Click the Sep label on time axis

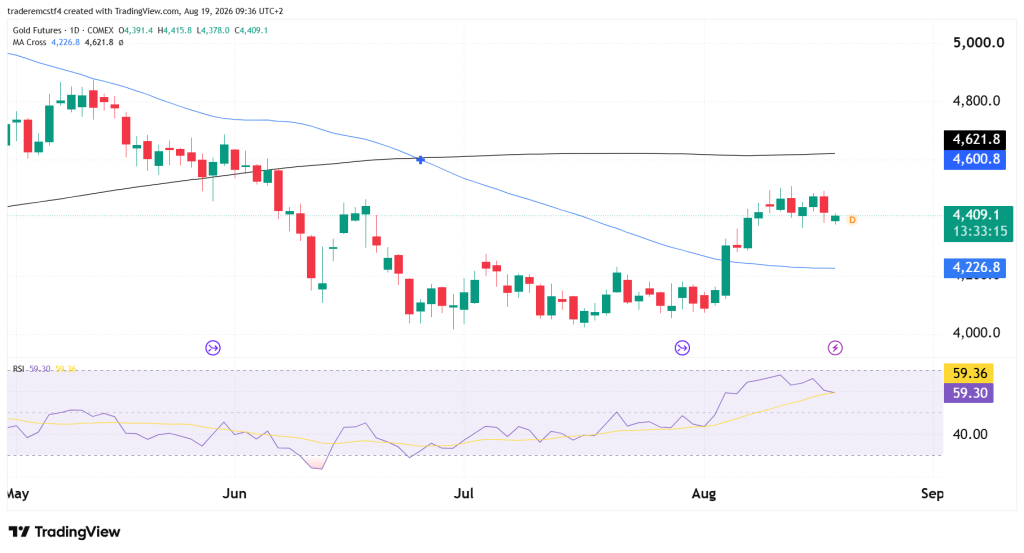932,494
